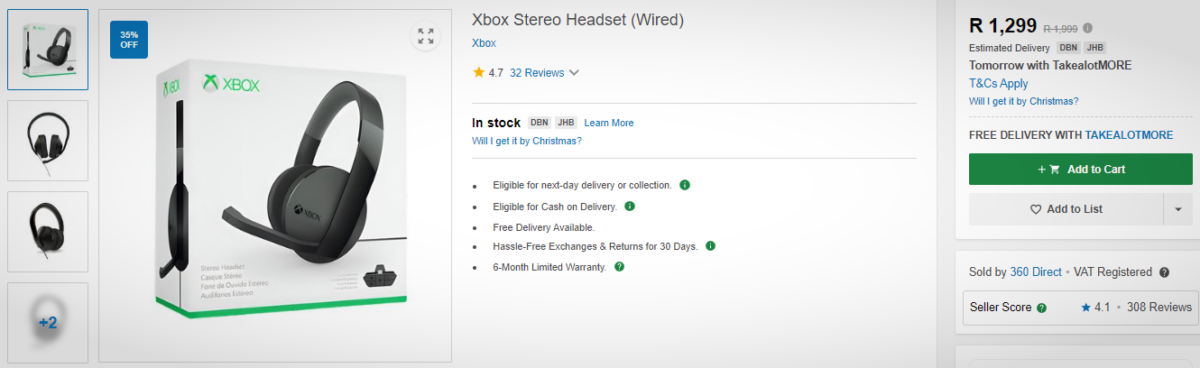Open help icon beside 6-Month Limited Warranty
This screenshot has height=368, width=1200.
619,267
